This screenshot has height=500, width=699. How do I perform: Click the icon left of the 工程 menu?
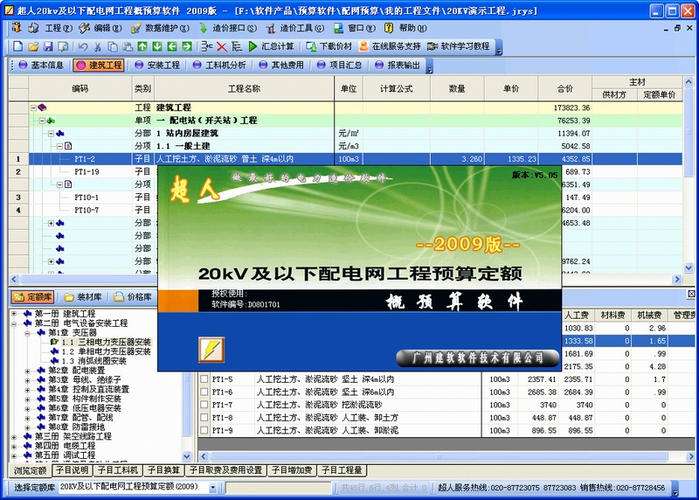click(x=33, y=28)
